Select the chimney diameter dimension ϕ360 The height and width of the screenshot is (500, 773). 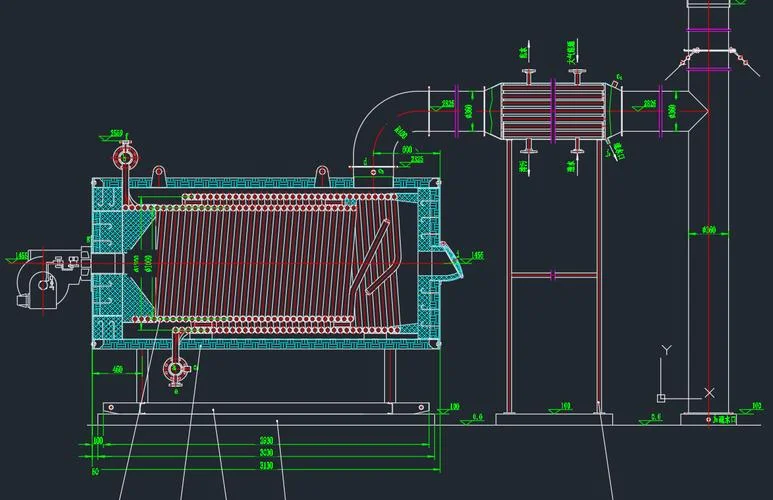(x=708, y=230)
